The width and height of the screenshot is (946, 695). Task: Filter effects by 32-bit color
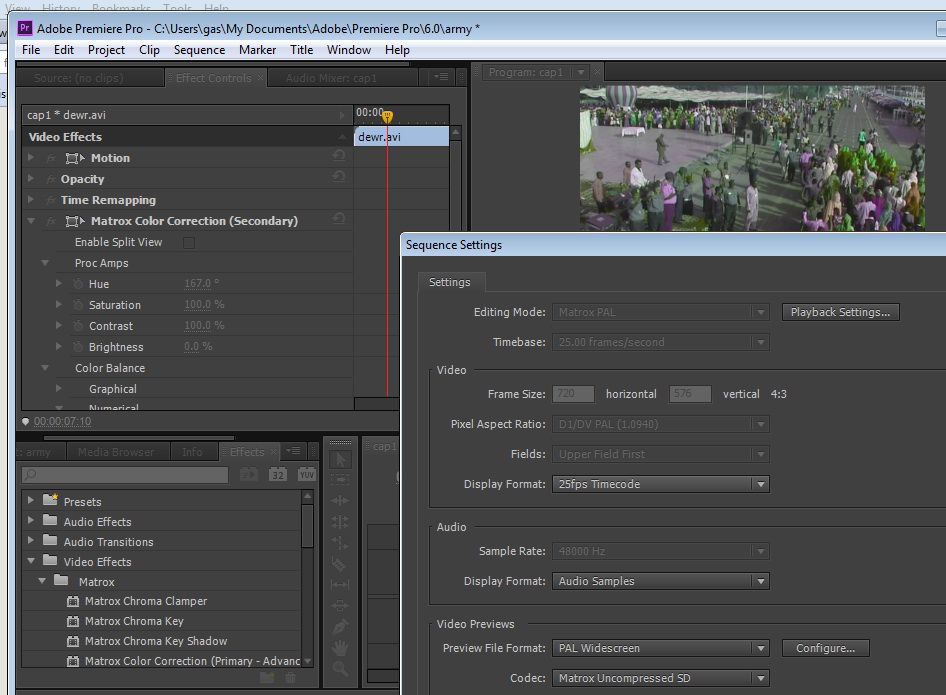coord(277,475)
